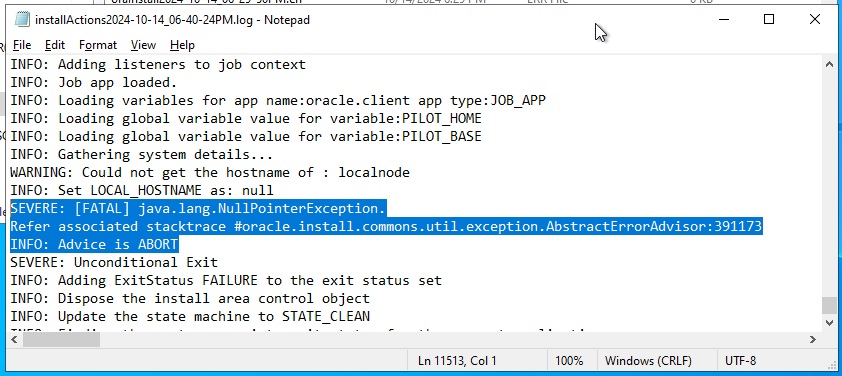This screenshot has height=376, width=842.
Task: Click the 'INFO: Advice is ABORT' line
Action: coord(94,244)
